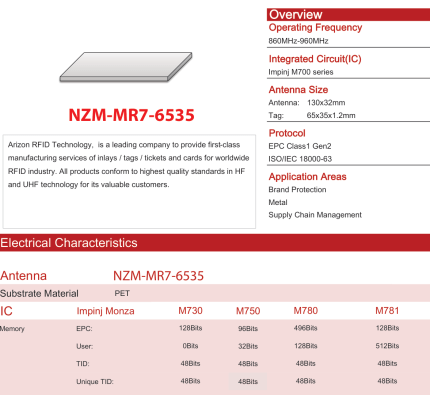
Task: Select the Impinj M700 series text
Action: point(301,72)
